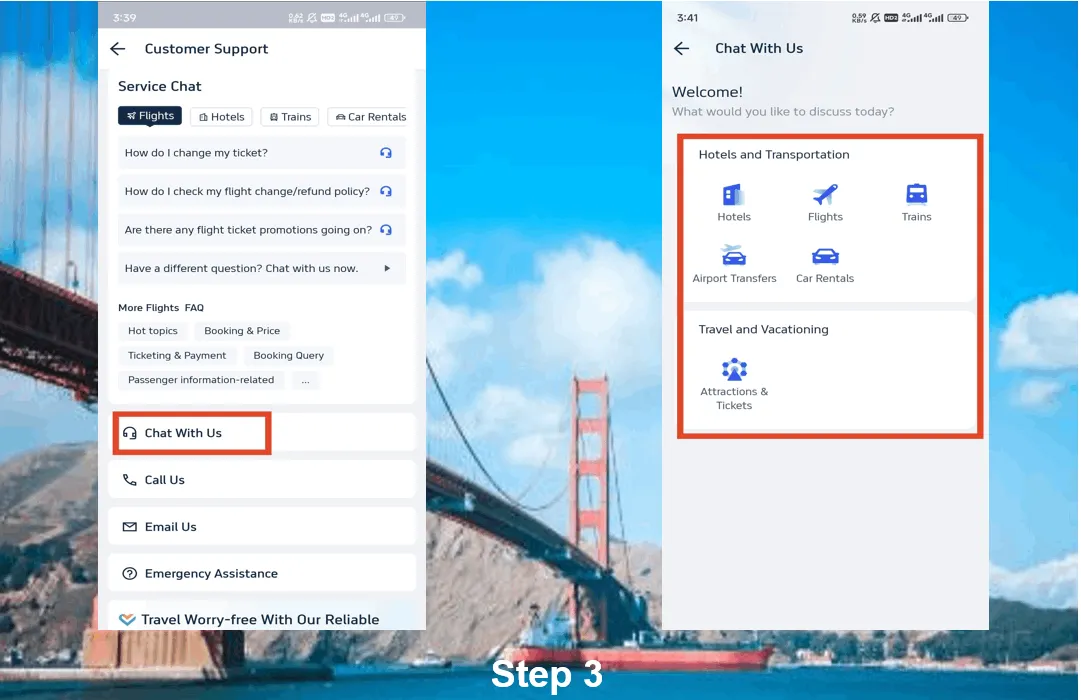Select the Booking & Price FAQ chip

coord(242,331)
